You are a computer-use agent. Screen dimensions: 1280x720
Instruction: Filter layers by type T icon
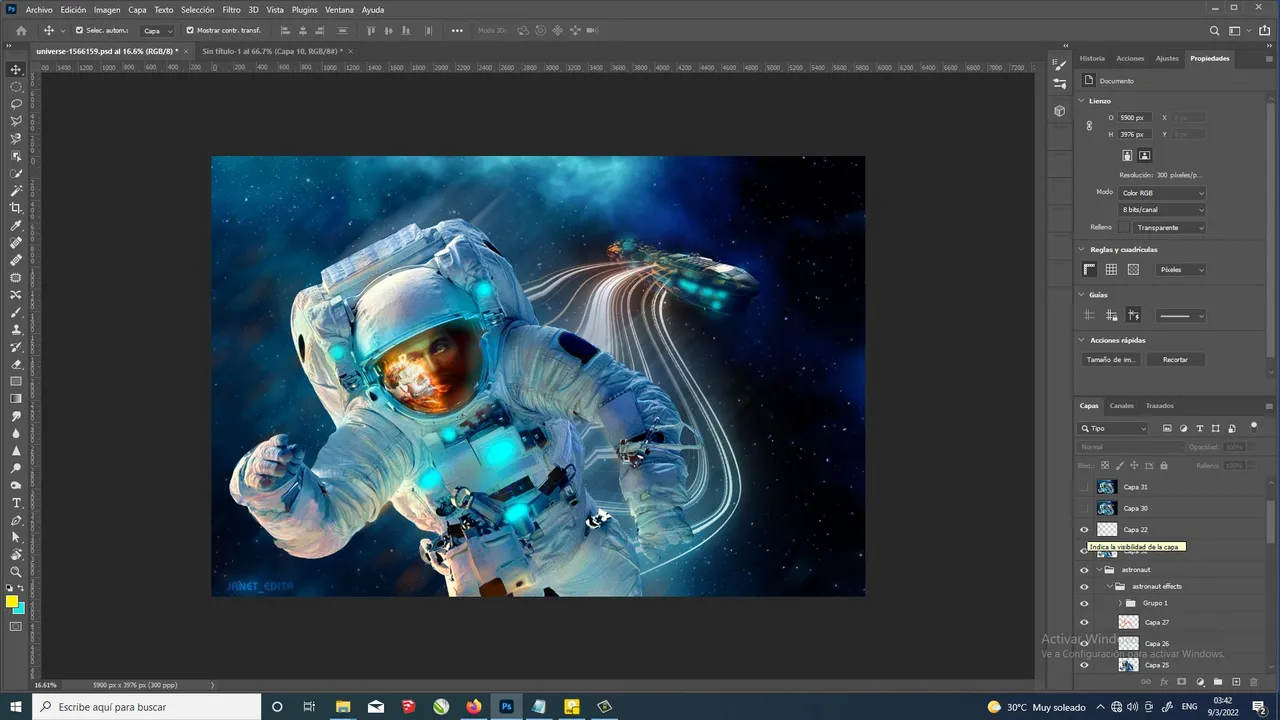point(1200,428)
